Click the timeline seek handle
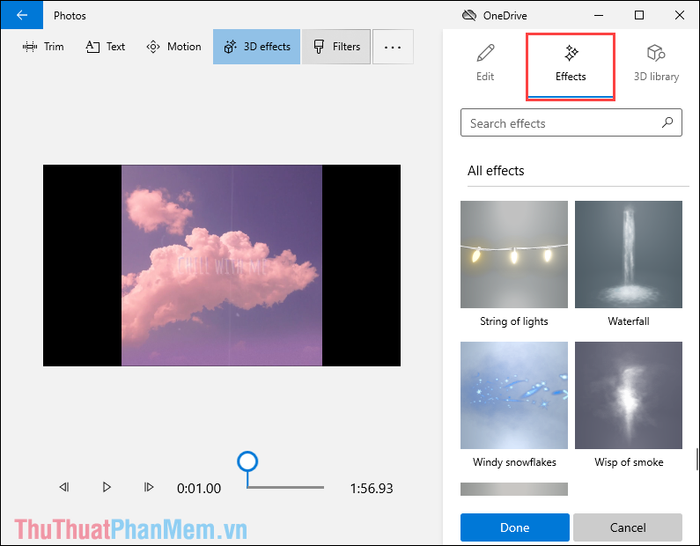The image size is (700, 546). coord(247,462)
